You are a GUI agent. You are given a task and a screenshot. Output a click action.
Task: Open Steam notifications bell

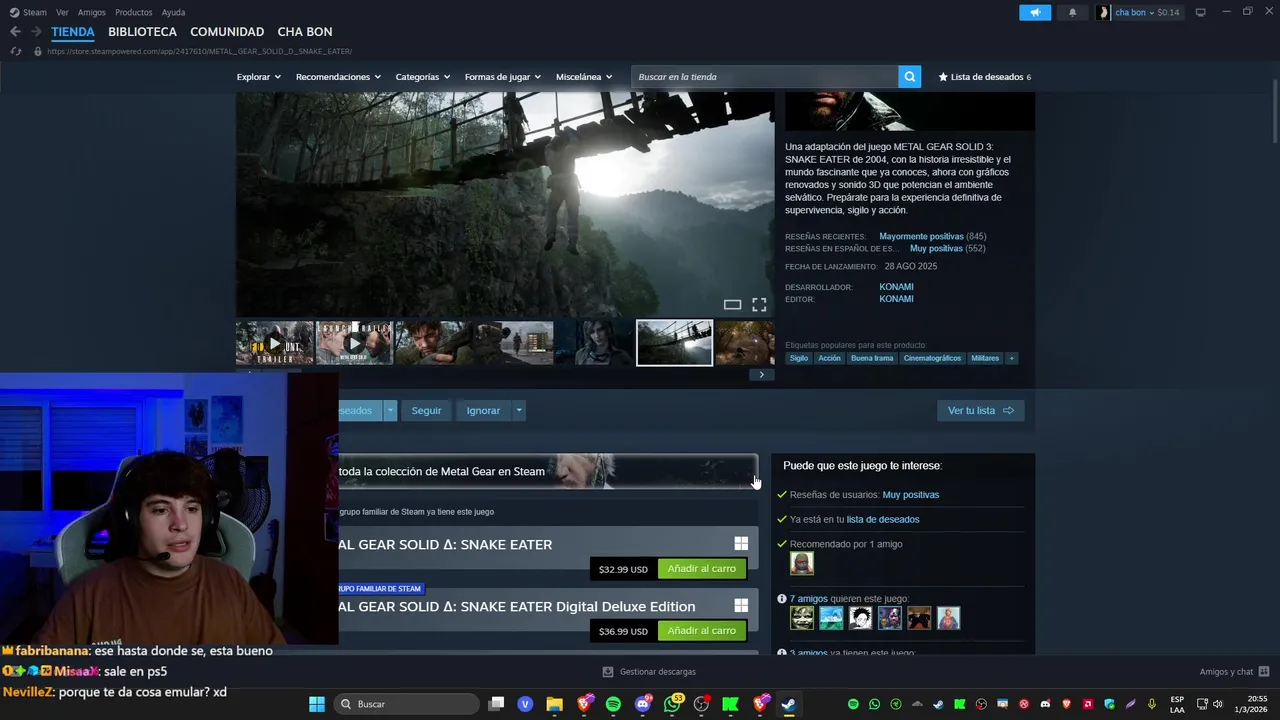1073,12
